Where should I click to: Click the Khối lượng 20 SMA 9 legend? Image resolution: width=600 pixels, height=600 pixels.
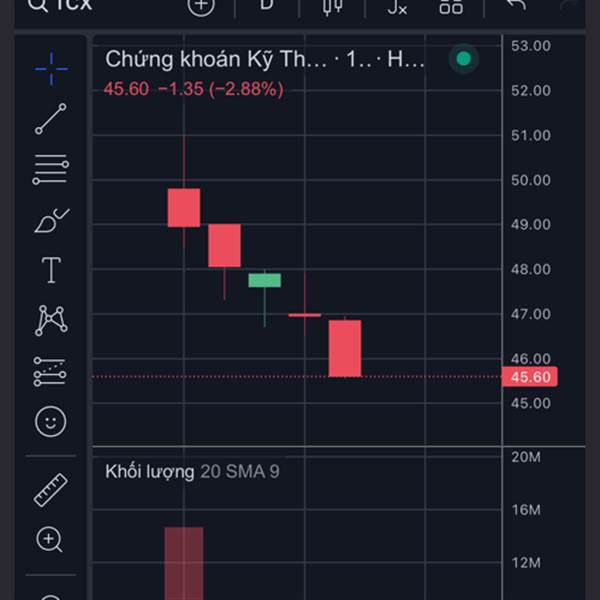pos(192,471)
